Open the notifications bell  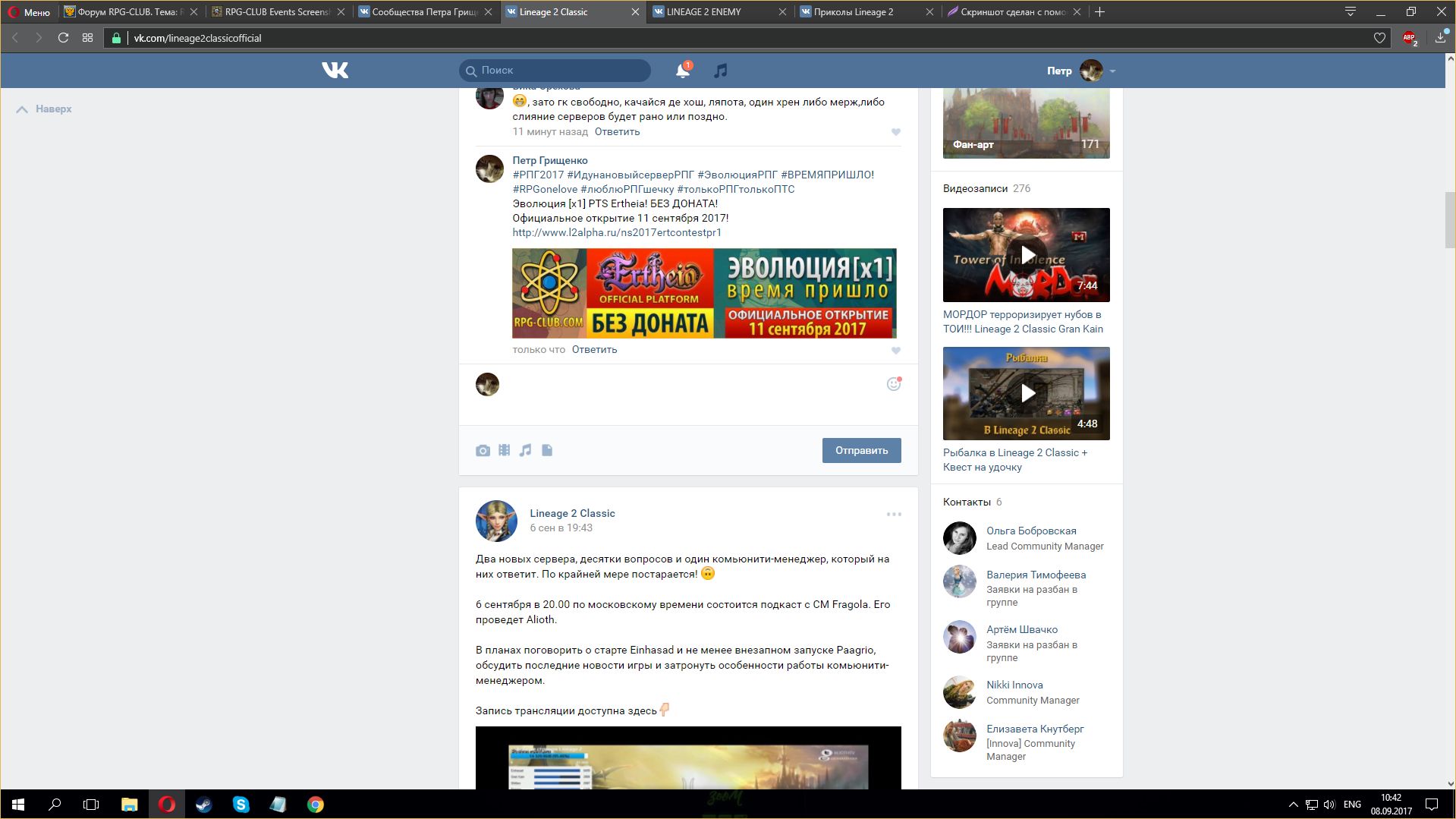click(x=683, y=71)
